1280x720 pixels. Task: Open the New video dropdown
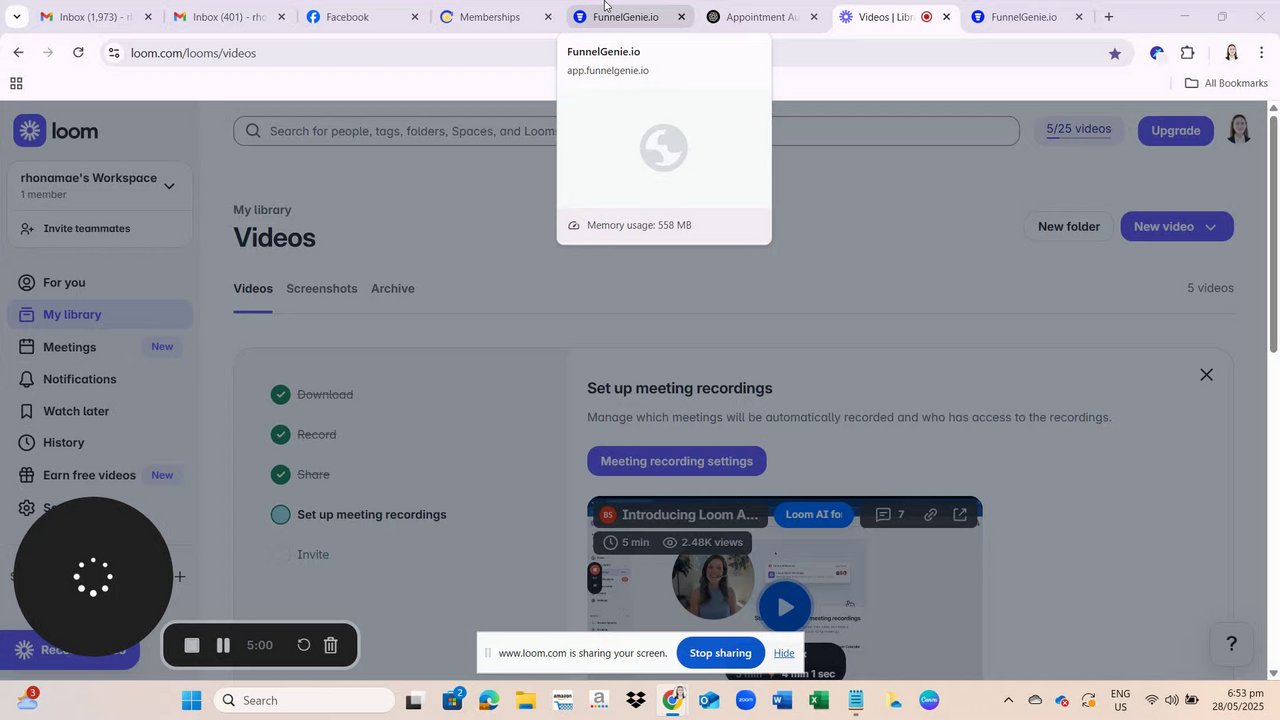click(1177, 227)
